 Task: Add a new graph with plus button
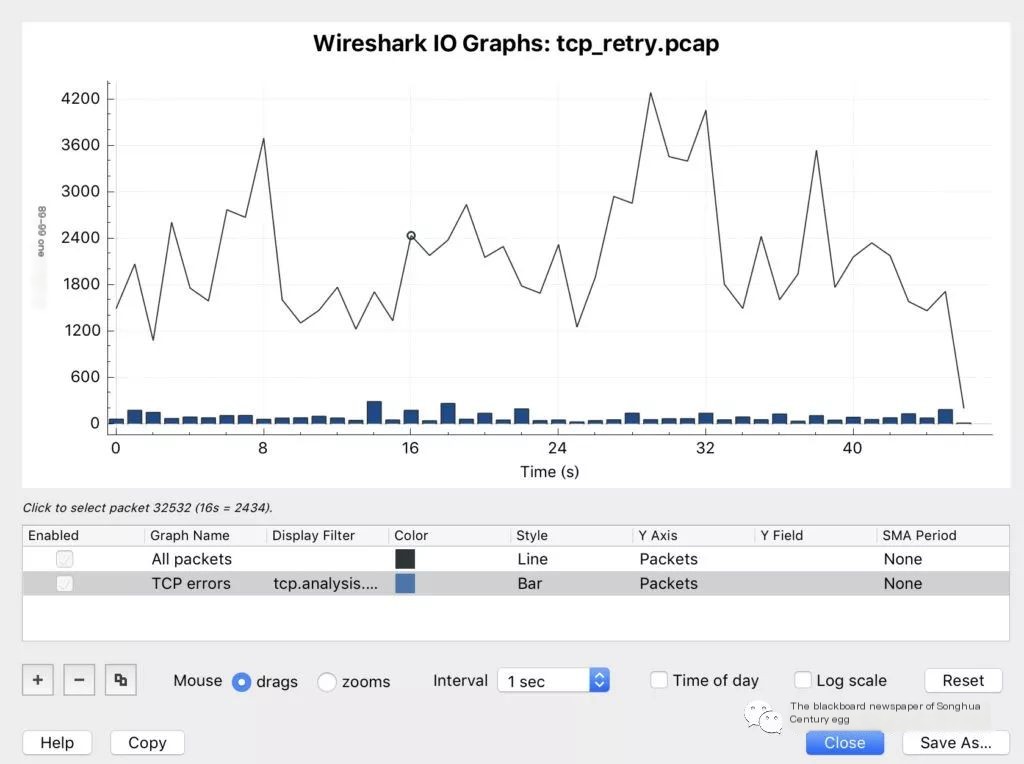tap(38, 680)
